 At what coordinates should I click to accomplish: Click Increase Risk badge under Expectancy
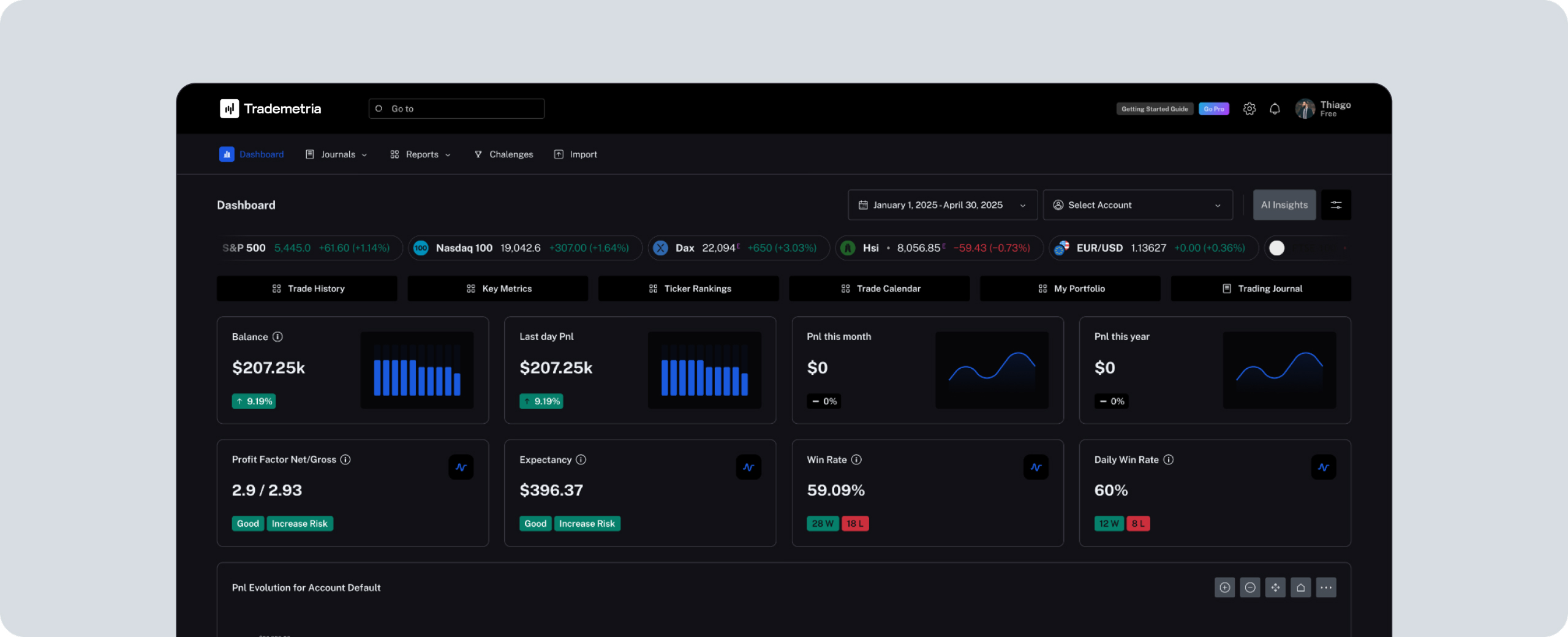[x=587, y=524]
